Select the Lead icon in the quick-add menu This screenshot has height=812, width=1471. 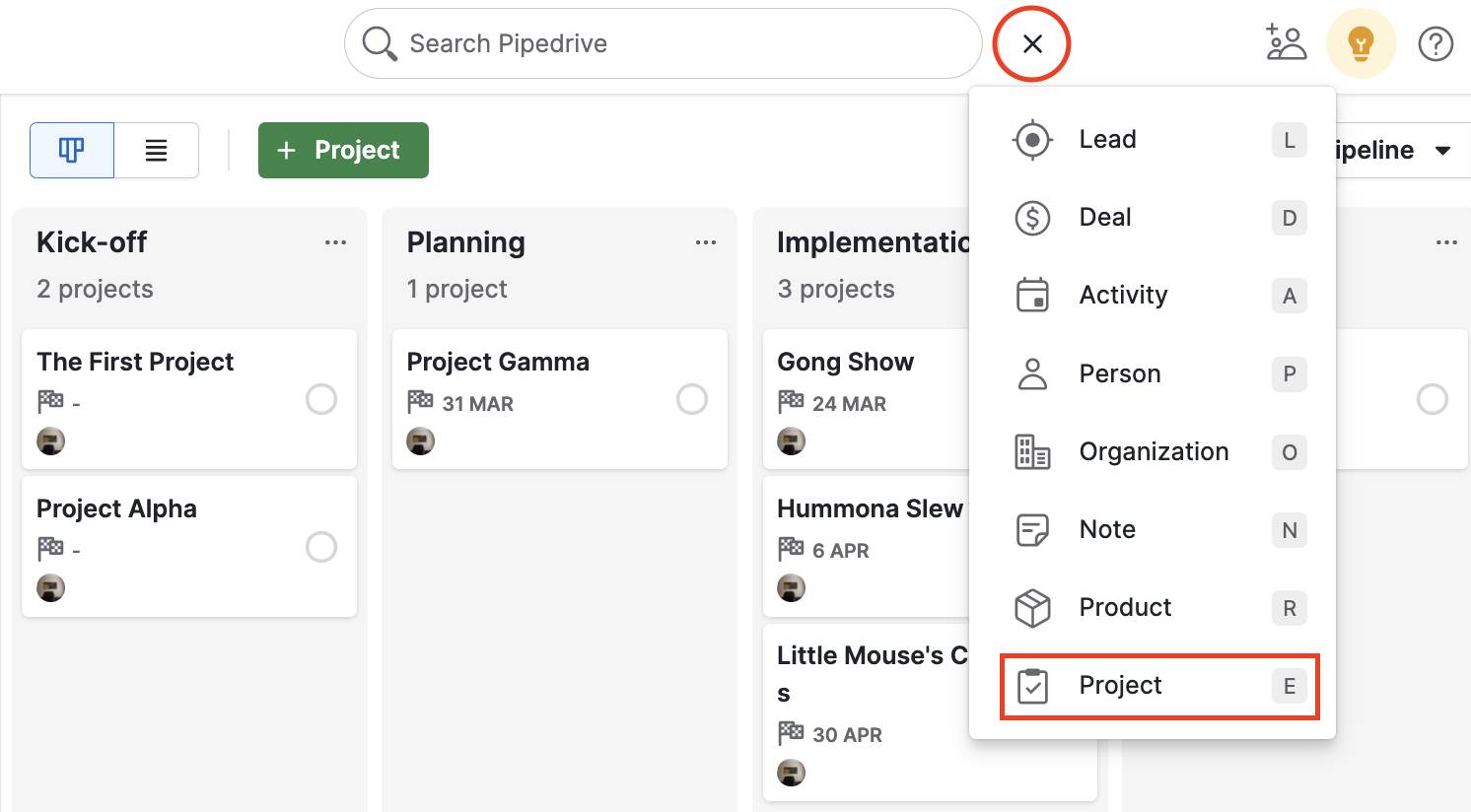[x=1031, y=139]
